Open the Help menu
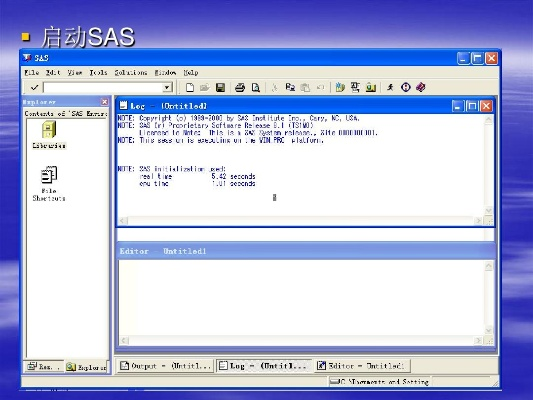 point(191,72)
